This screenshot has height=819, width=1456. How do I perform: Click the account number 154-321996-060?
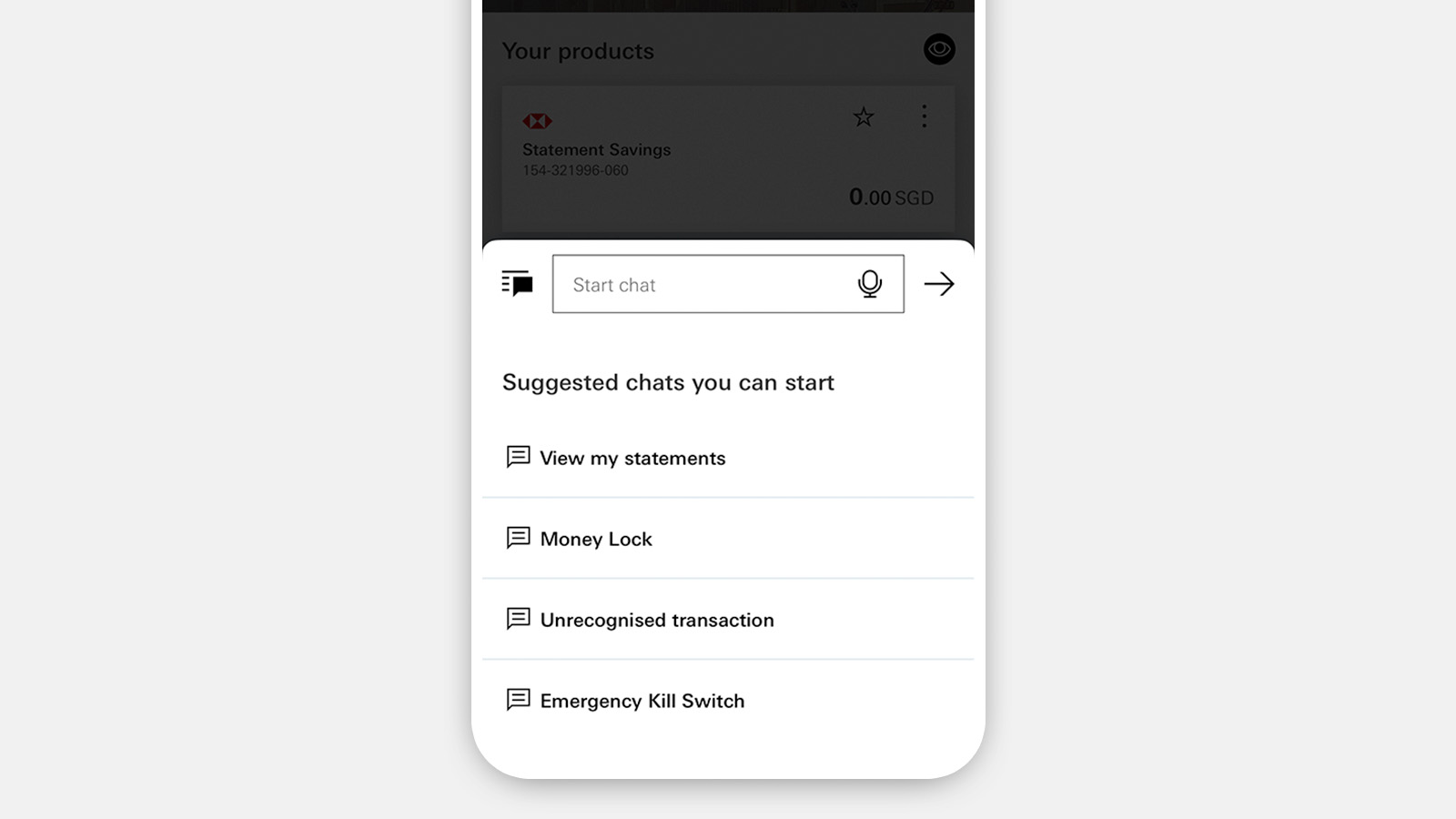575,170
